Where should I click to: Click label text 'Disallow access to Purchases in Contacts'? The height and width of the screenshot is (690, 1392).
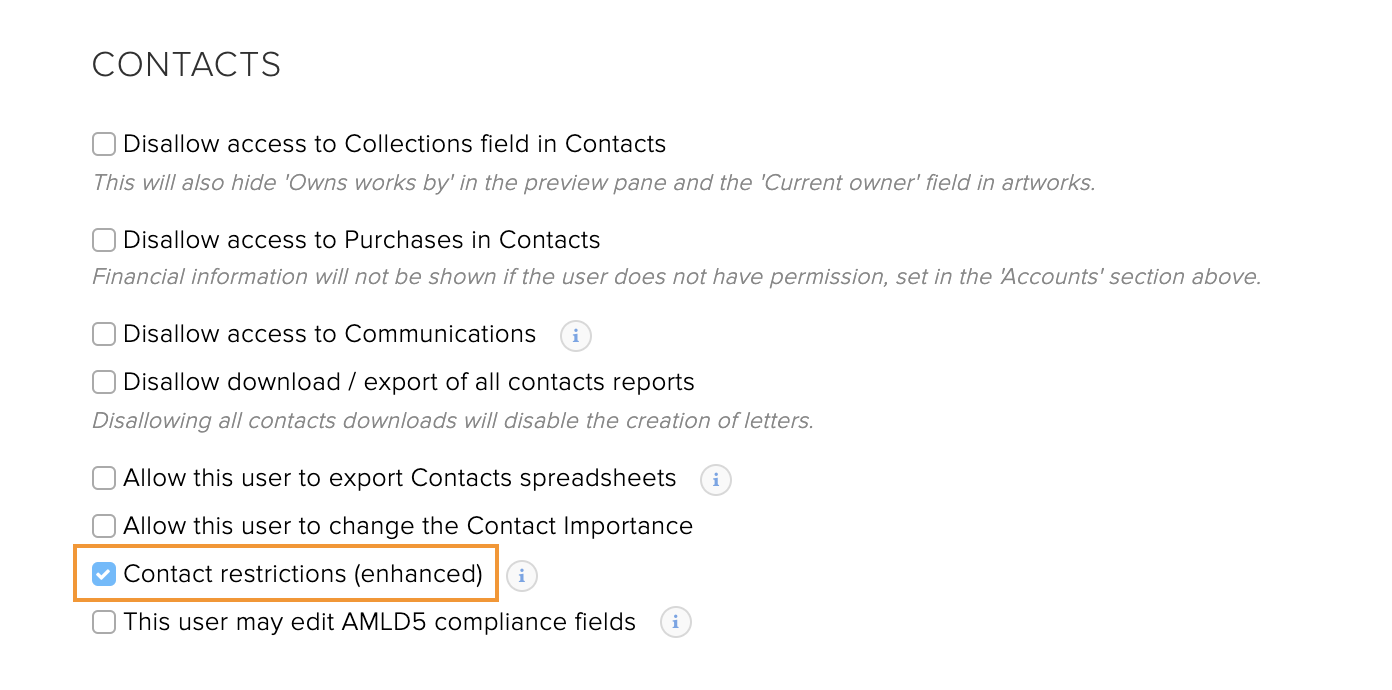coord(362,240)
